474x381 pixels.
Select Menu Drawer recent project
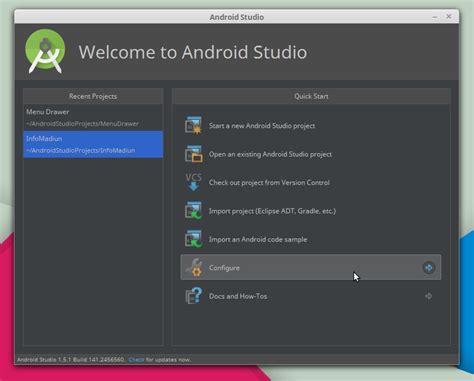point(93,118)
